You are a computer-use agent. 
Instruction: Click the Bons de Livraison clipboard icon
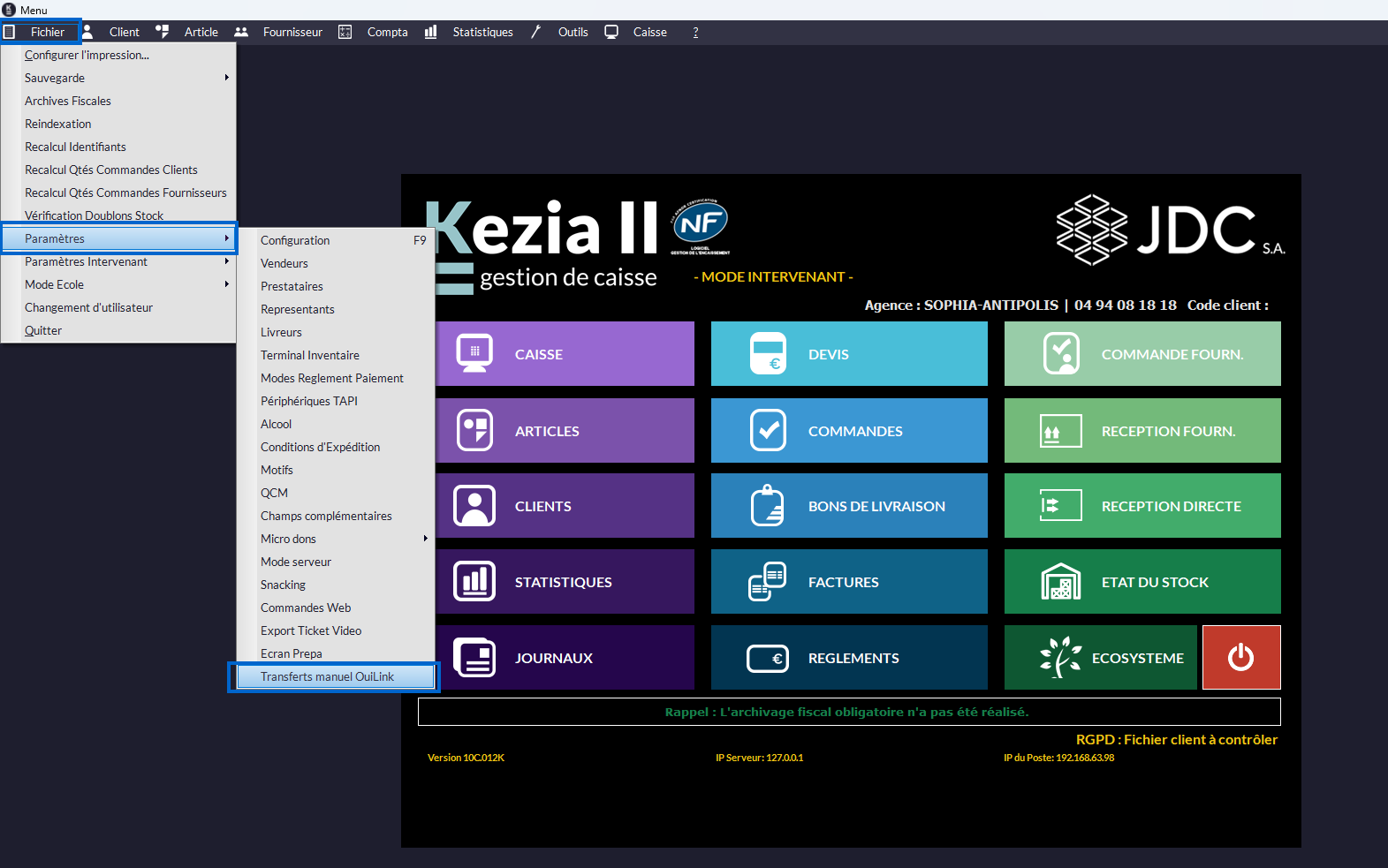pyautogui.click(x=767, y=506)
